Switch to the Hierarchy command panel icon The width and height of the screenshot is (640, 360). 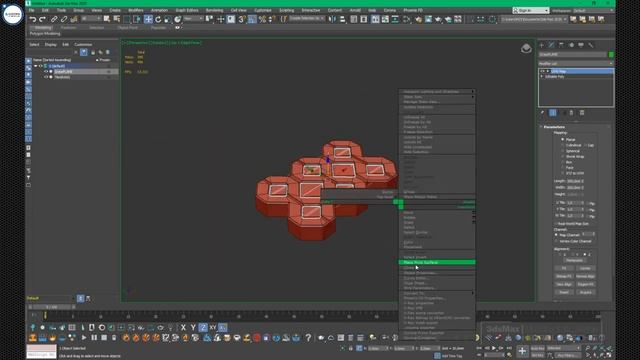click(x=561, y=45)
